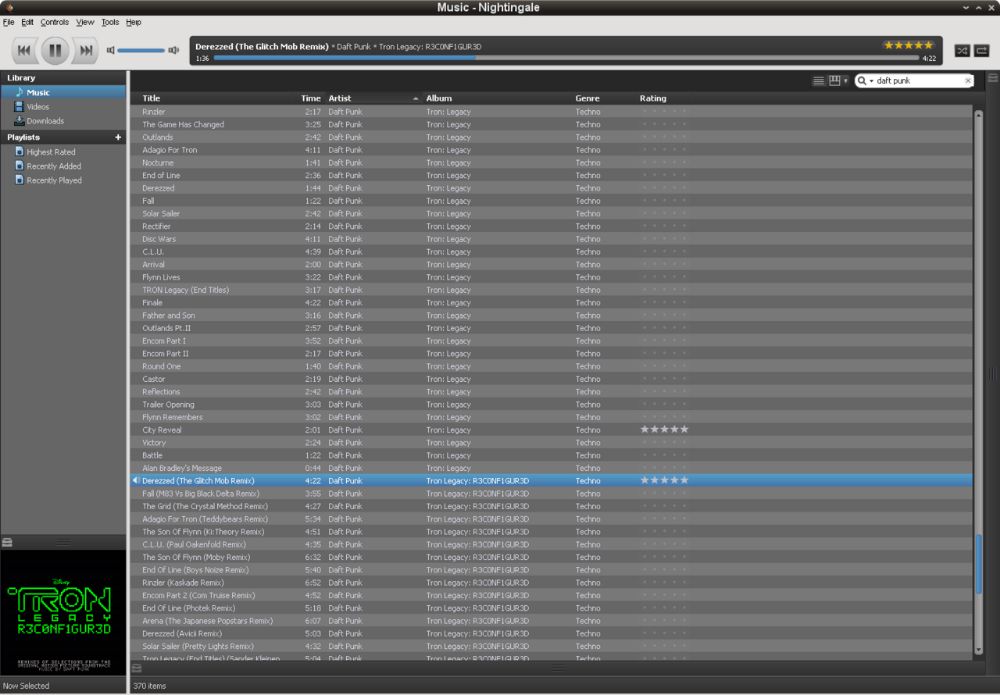Toggle the right-side display pane icon

[x=993, y=78]
